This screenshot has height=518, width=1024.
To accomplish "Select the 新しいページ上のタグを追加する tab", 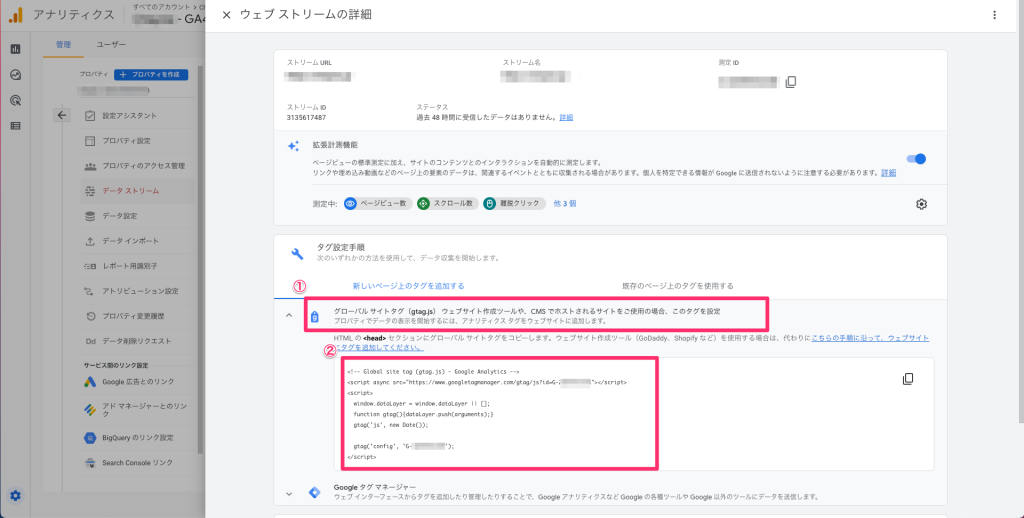I will (x=408, y=286).
